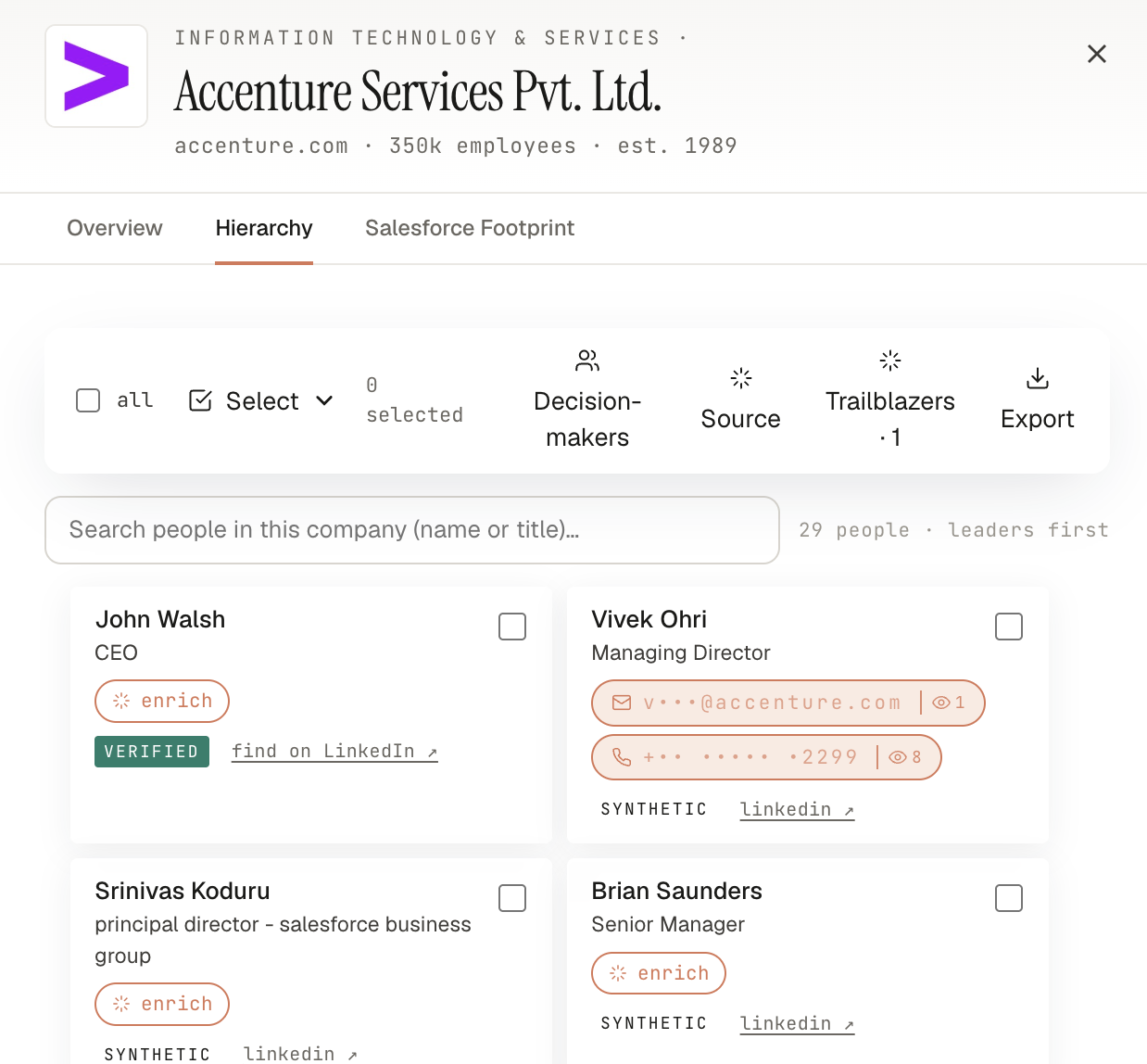Enrich Brian Saunders' contact
1147x1064 pixels.
pos(659,973)
